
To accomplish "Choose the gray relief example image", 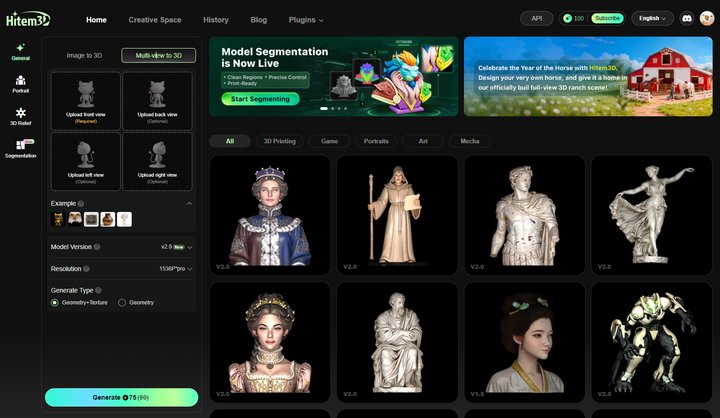I will pos(91,219).
